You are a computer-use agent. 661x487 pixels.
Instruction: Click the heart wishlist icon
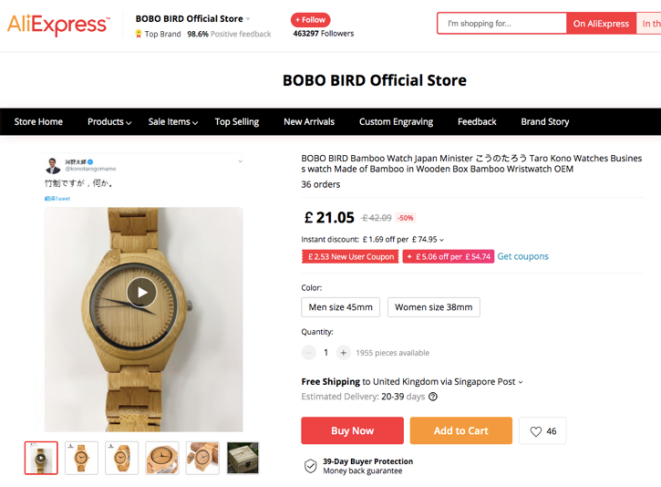click(536, 431)
